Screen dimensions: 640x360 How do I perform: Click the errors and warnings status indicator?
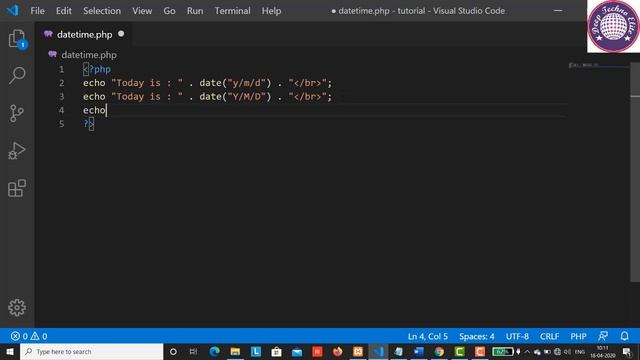[x=29, y=336]
